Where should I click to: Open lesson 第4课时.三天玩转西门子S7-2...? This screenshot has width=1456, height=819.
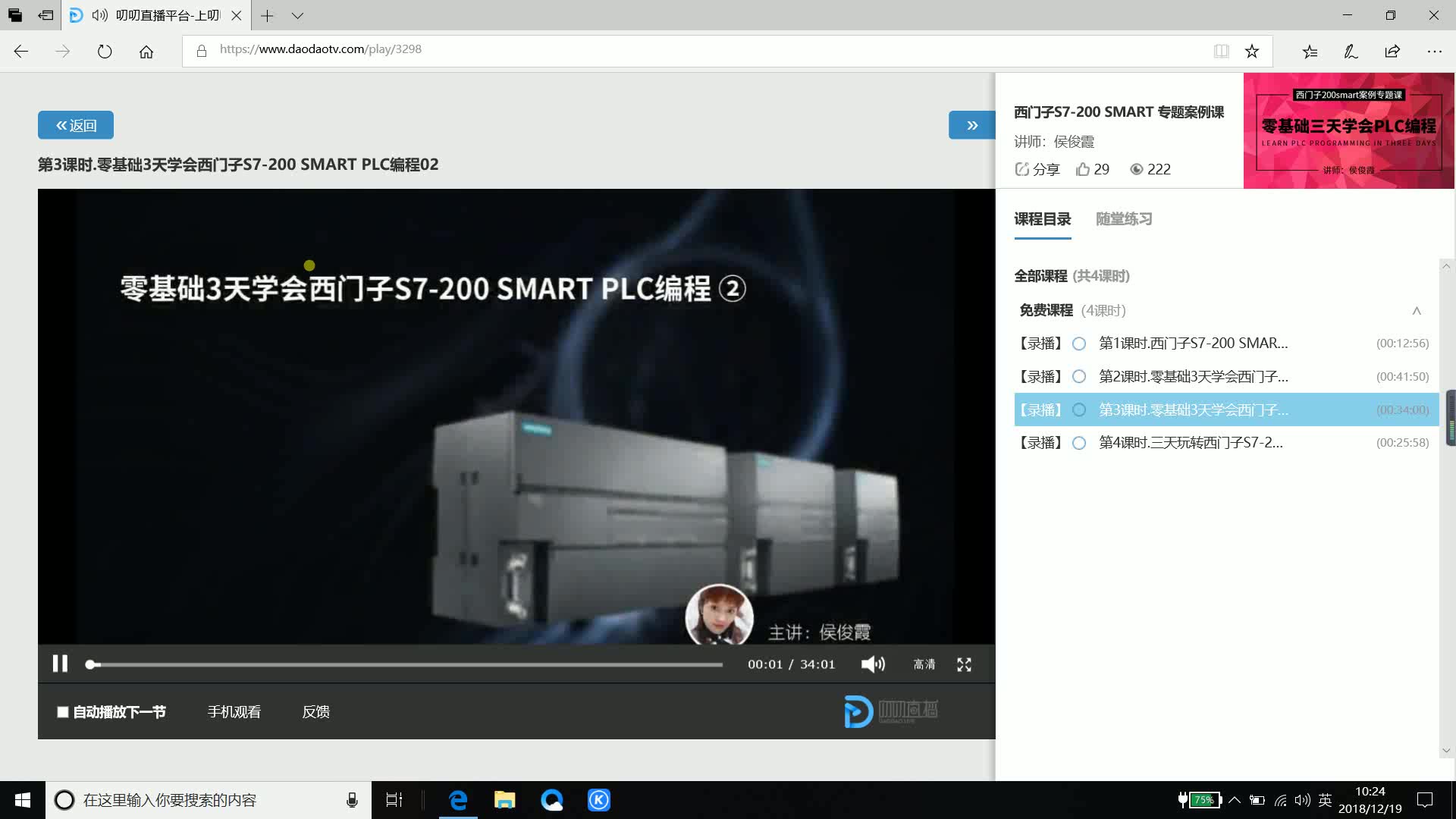pyautogui.click(x=1191, y=443)
